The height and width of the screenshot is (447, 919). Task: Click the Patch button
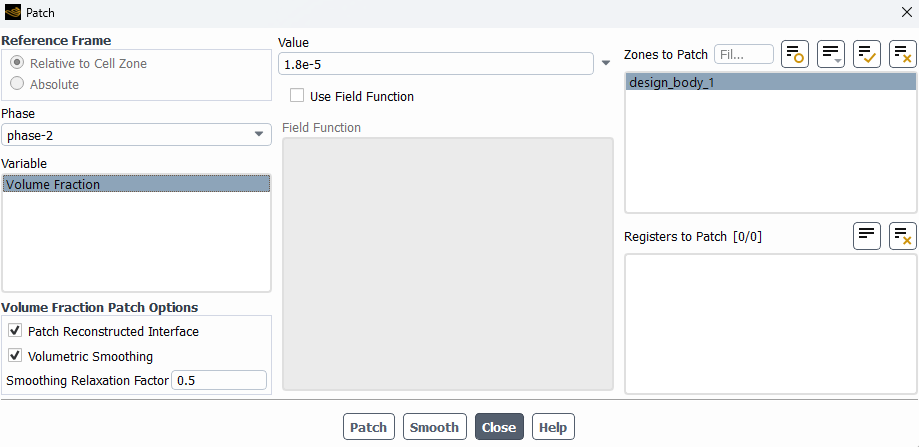point(369,427)
